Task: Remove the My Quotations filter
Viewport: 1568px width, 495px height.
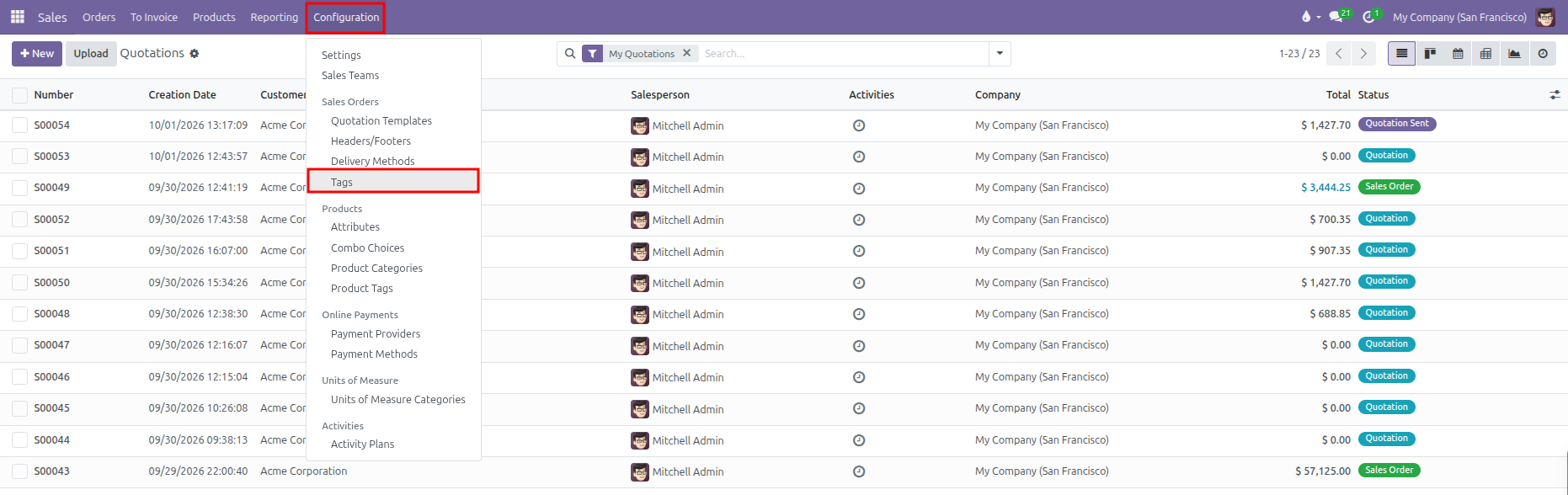Action: pos(687,53)
